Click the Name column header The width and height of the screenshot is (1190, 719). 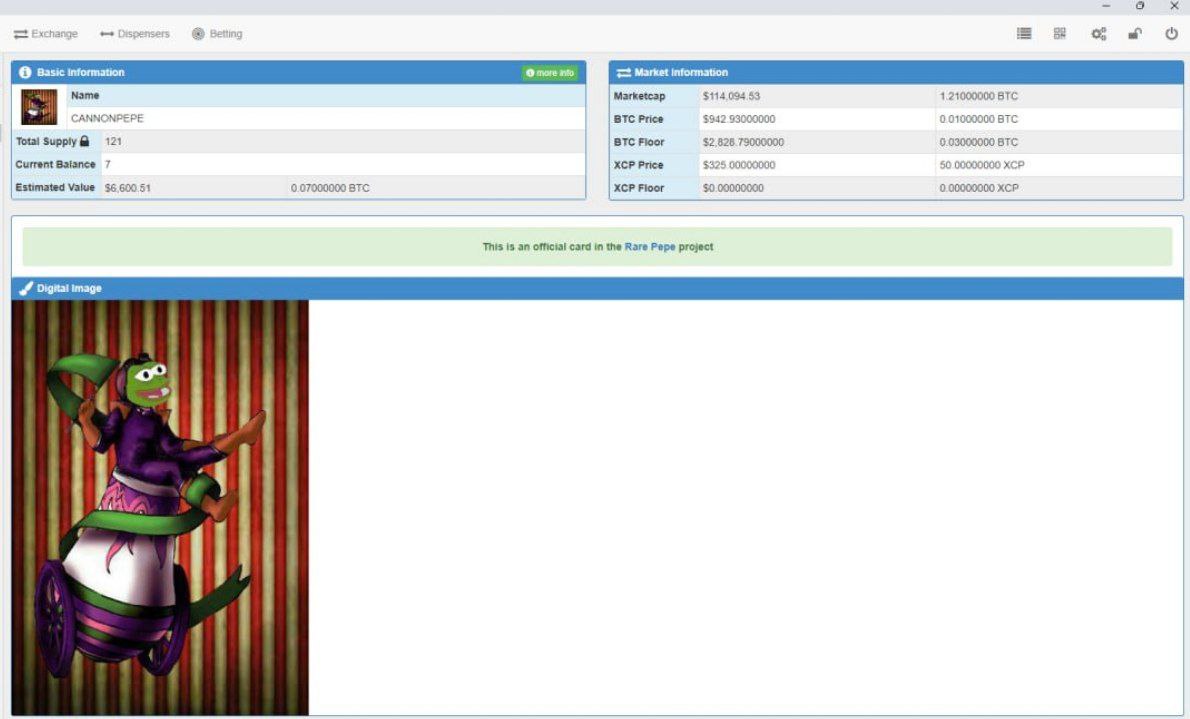click(x=85, y=96)
